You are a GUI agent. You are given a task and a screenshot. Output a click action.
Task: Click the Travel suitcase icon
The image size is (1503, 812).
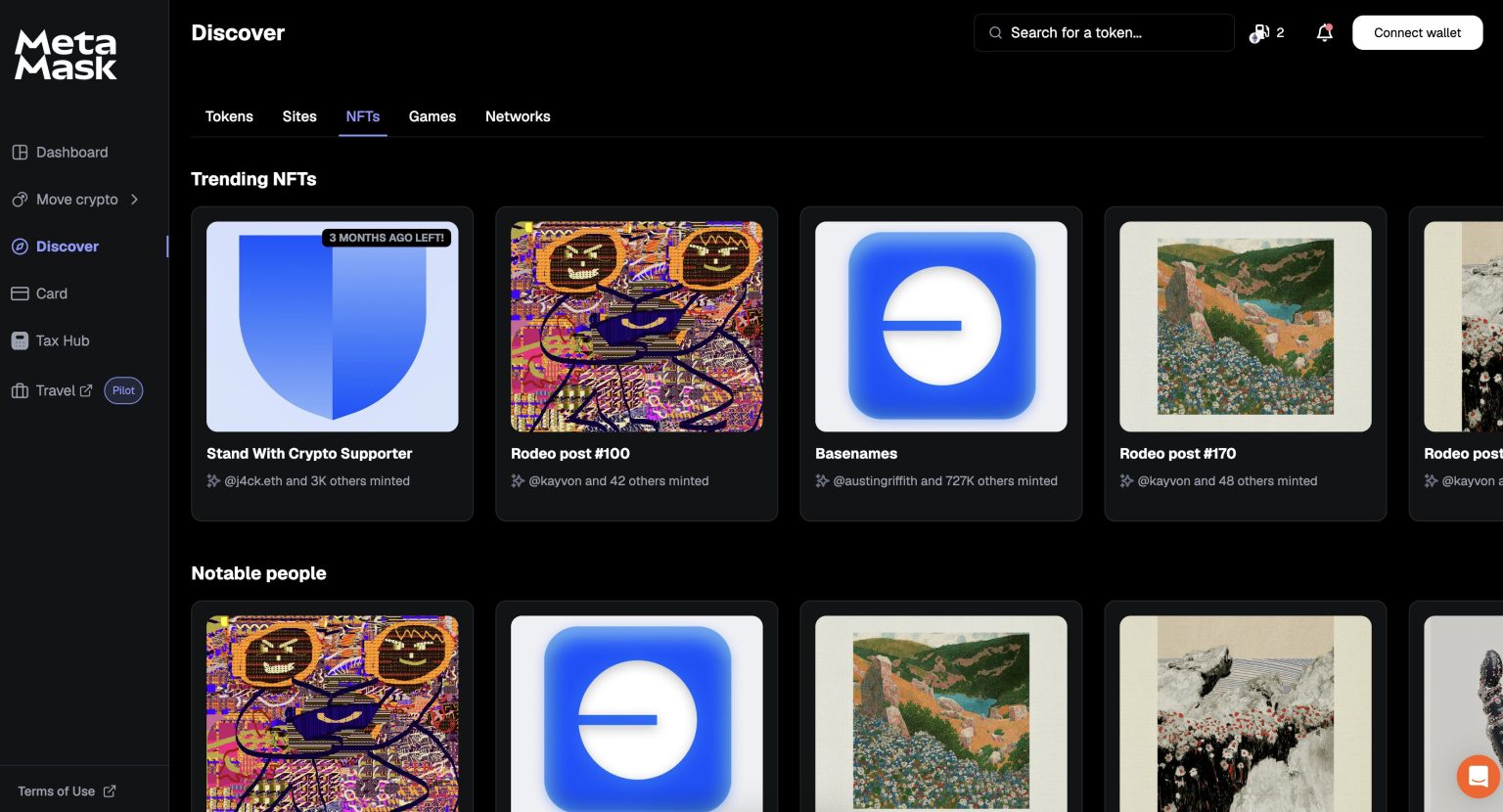20,390
